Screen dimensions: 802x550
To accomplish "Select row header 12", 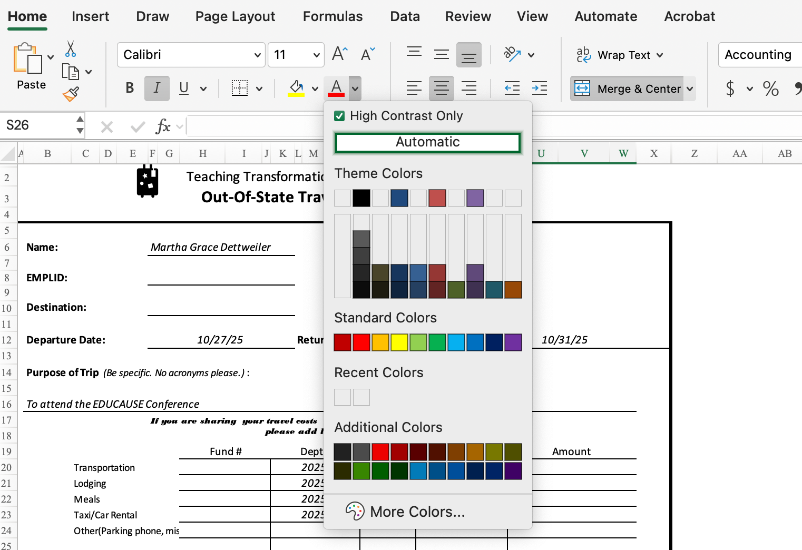I will click(x=7, y=340).
